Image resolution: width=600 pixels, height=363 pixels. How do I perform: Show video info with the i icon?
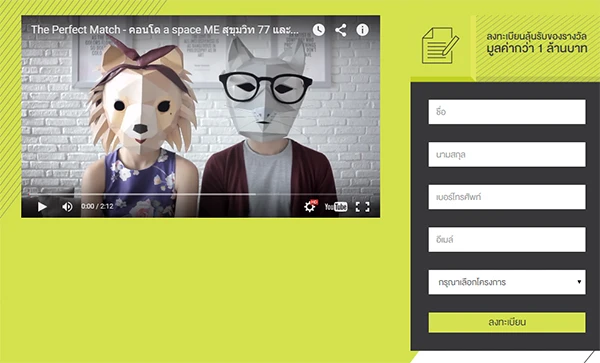pyautogui.click(x=362, y=30)
